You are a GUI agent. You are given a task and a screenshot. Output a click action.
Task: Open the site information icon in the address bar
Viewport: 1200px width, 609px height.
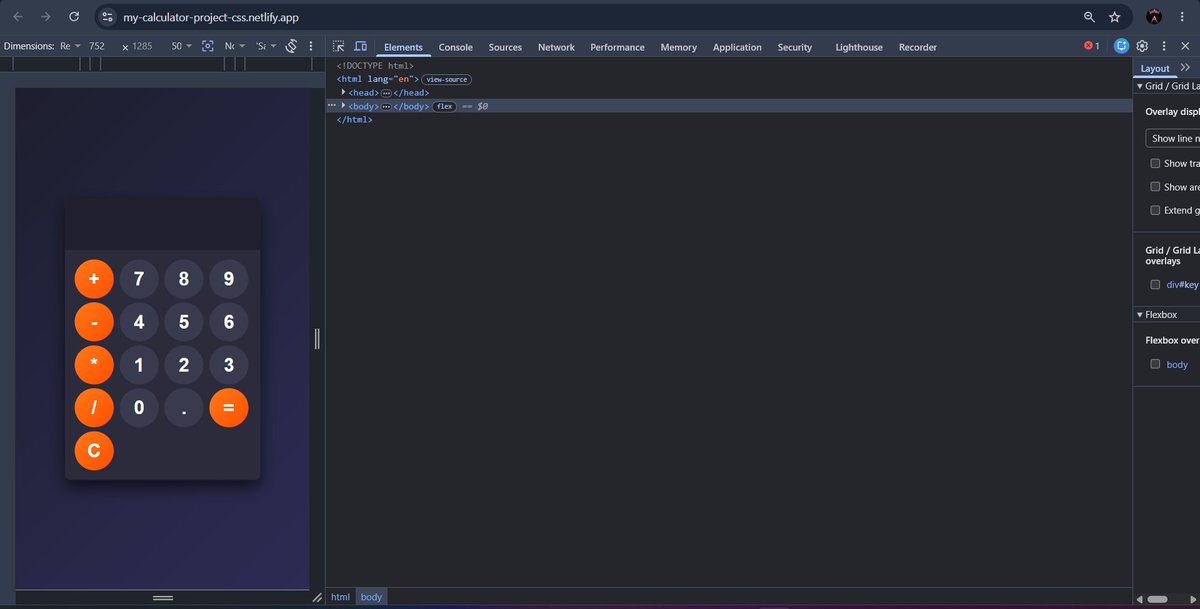point(109,17)
